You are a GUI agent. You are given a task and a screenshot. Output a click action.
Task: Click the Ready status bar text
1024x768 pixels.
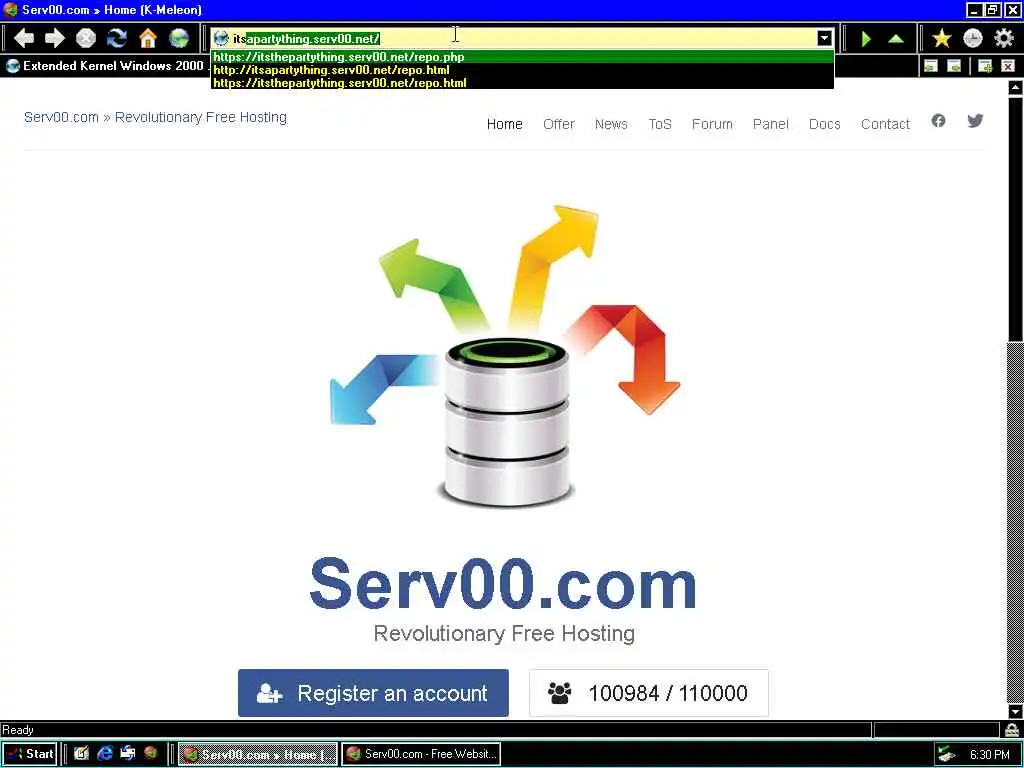(x=18, y=729)
